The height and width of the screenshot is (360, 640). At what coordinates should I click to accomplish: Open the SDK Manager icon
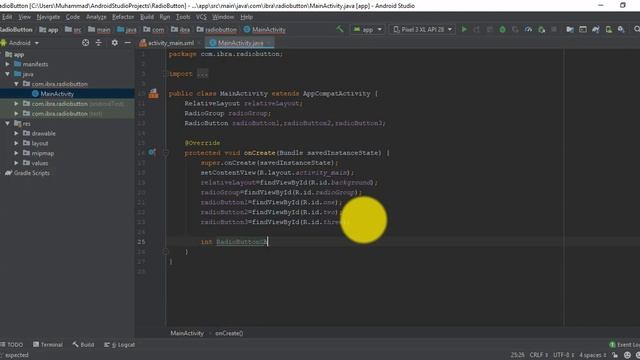pos(621,29)
